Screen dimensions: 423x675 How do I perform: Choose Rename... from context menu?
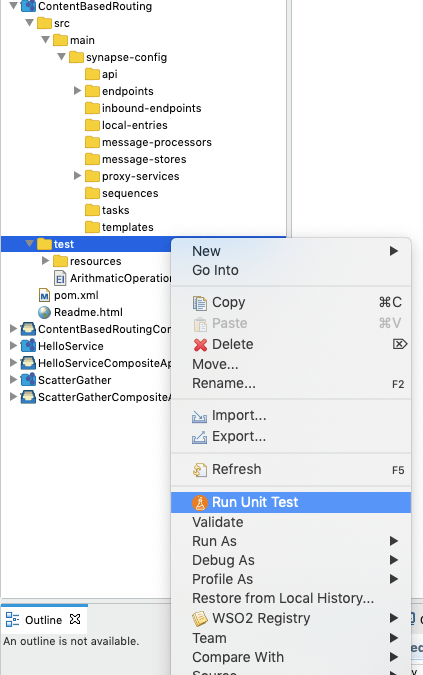[291, 384]
